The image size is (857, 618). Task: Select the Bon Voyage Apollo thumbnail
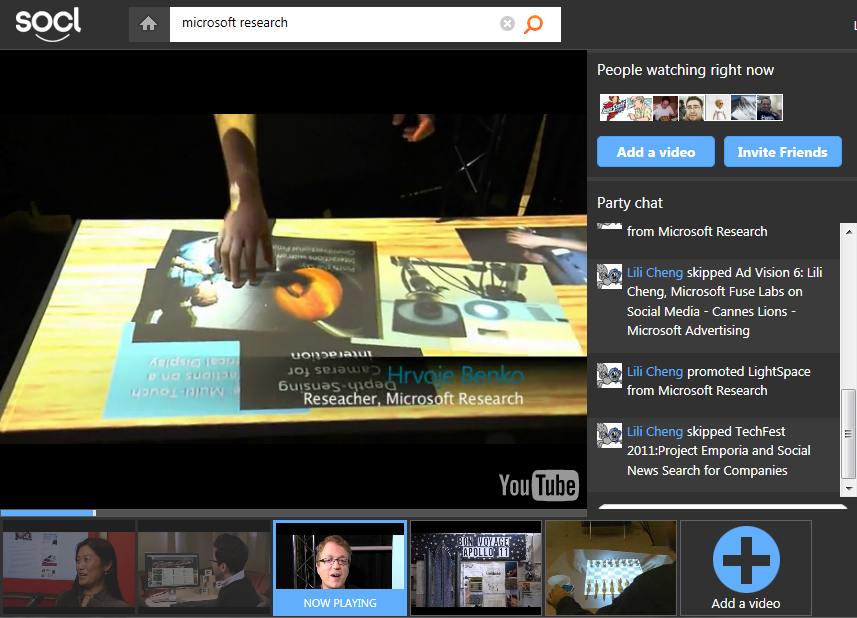coord(476,567)
